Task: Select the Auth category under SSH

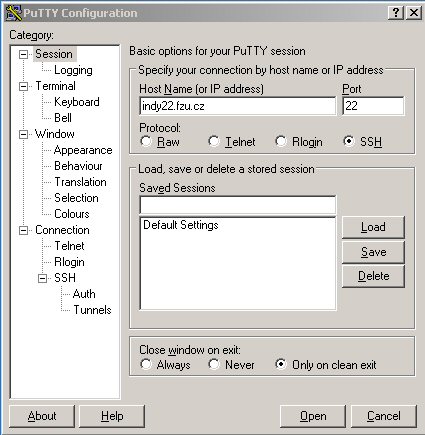Action: [84, 294]
